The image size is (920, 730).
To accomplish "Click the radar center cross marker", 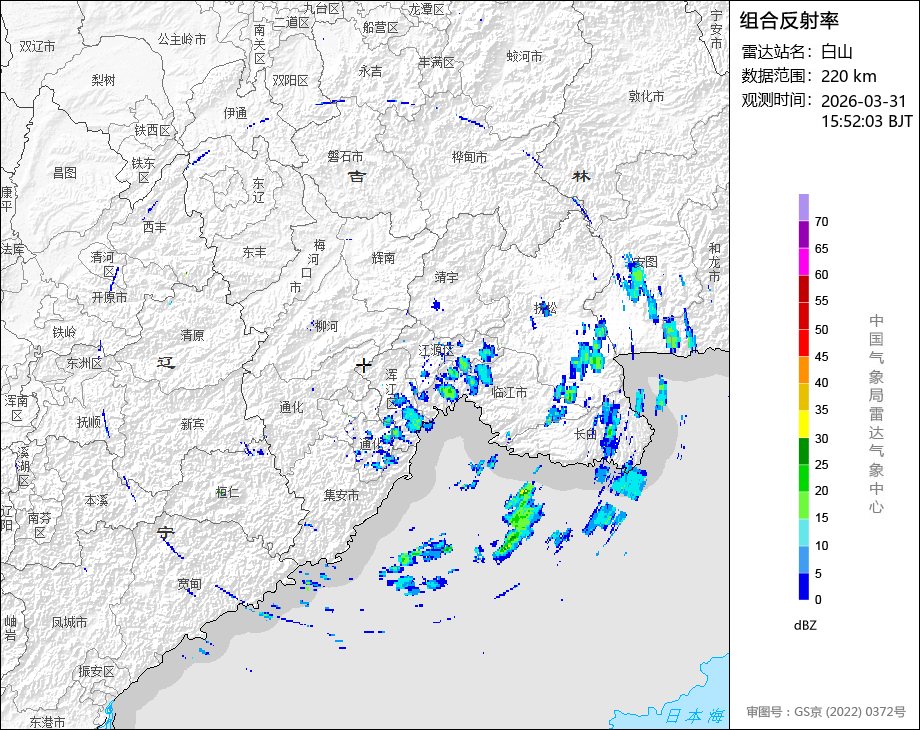I will pyautogui.click(x=364, y=366).
